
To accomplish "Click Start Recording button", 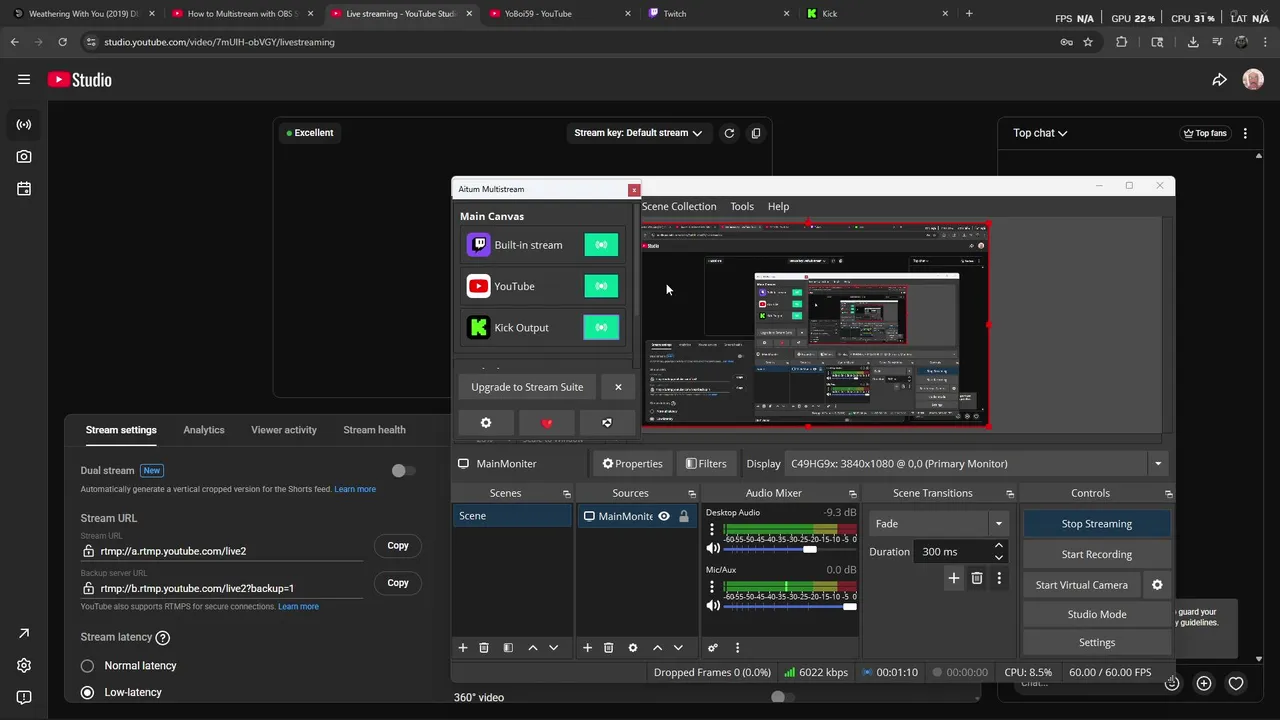I will tap(1096, 554).
